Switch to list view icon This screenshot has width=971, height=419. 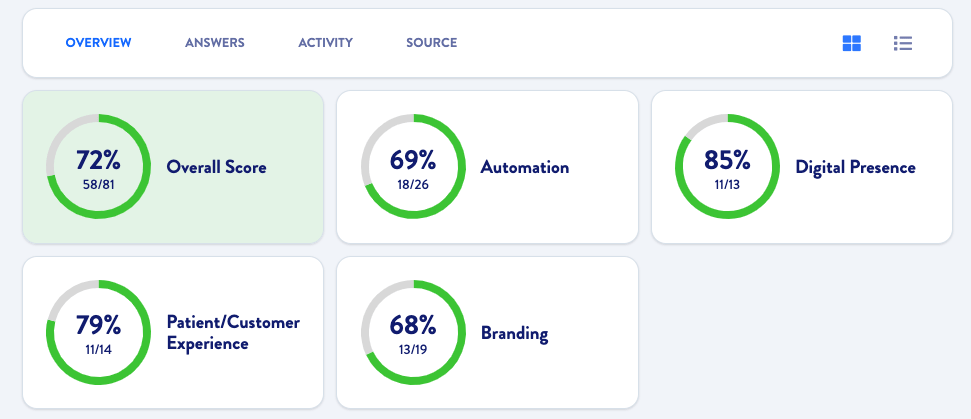click(903, 43)
